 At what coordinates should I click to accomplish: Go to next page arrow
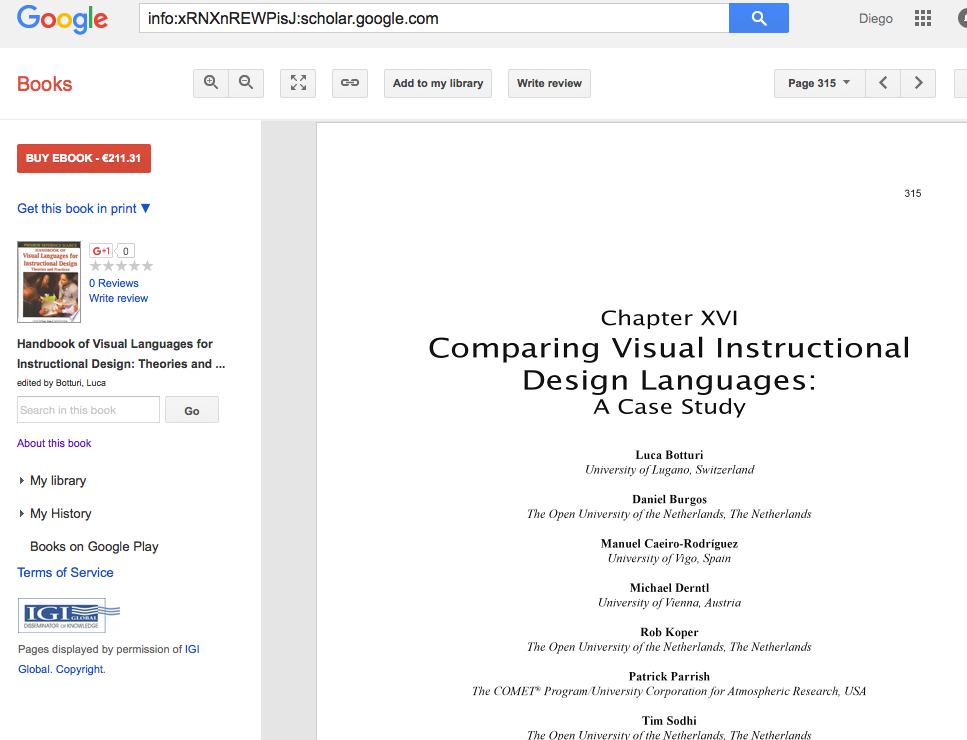918,83
